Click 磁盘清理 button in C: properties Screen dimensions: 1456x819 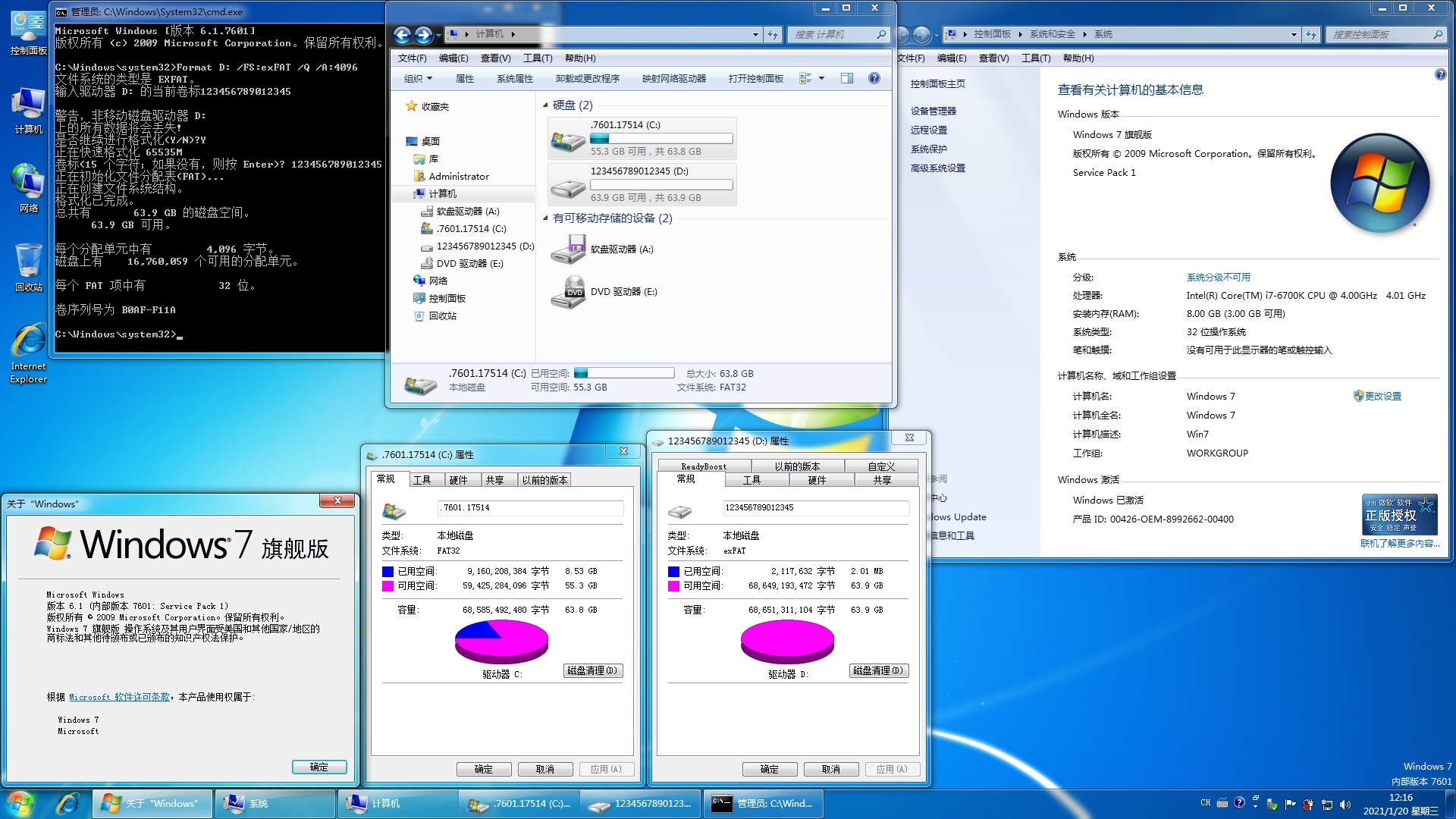(593, 670)
